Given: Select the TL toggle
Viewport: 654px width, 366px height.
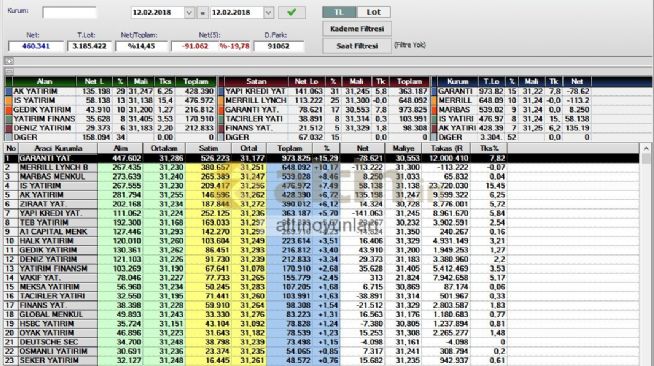Looking at the screenshot, I should pos(339,12).
